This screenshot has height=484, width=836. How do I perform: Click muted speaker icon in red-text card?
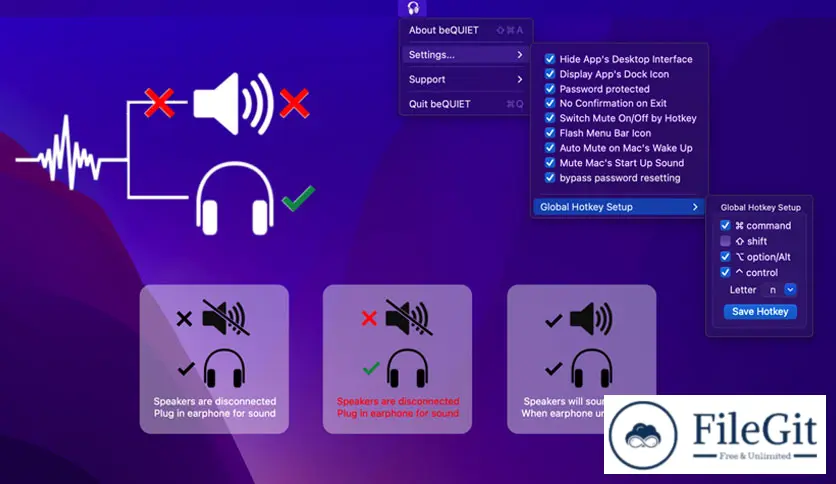coord(409,318)
